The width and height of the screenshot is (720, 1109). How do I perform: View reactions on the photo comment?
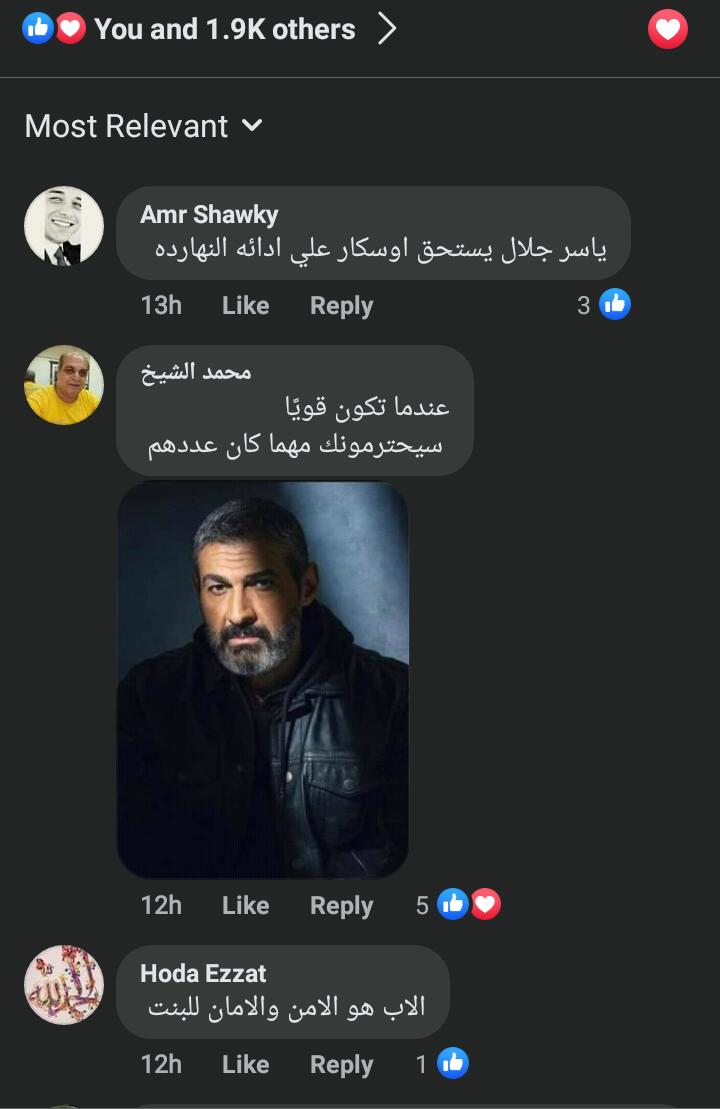click(x=468, y=905)
